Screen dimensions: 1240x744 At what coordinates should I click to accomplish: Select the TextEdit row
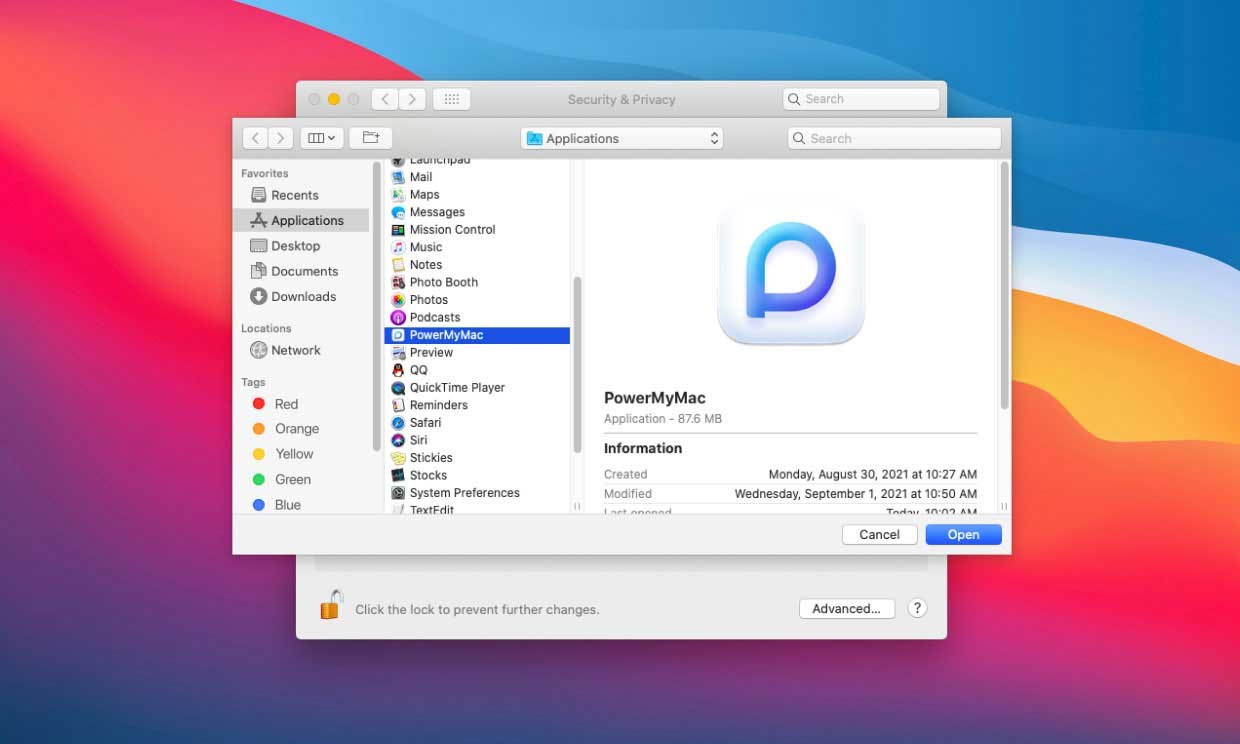[477, 510]
